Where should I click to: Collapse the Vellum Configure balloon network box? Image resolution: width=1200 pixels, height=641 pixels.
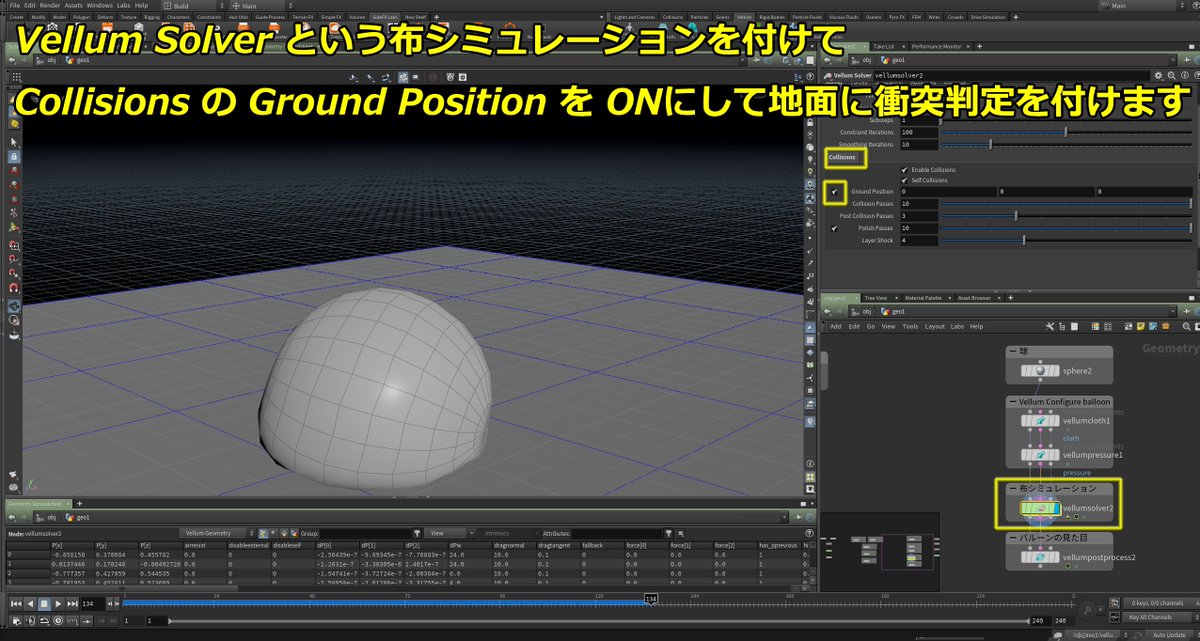click(x=1012, y=401)
